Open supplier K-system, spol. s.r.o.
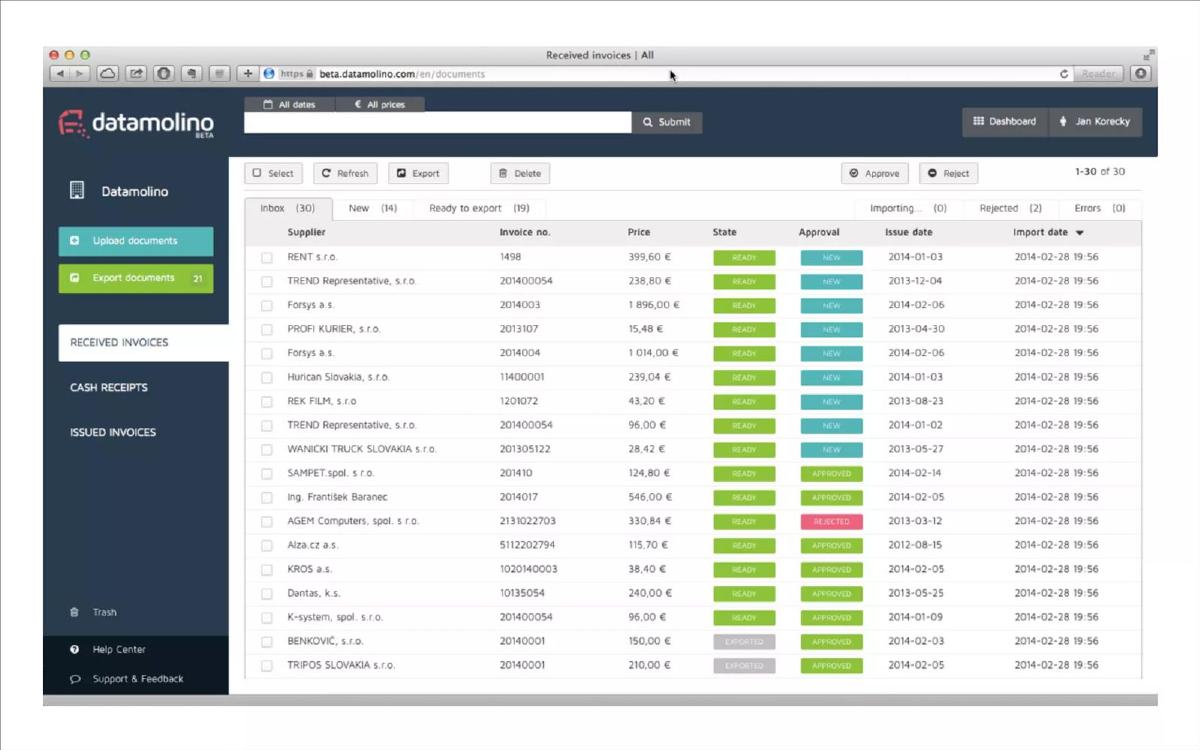Screen dimensions: 1200x750 click(x=335, y=617)
